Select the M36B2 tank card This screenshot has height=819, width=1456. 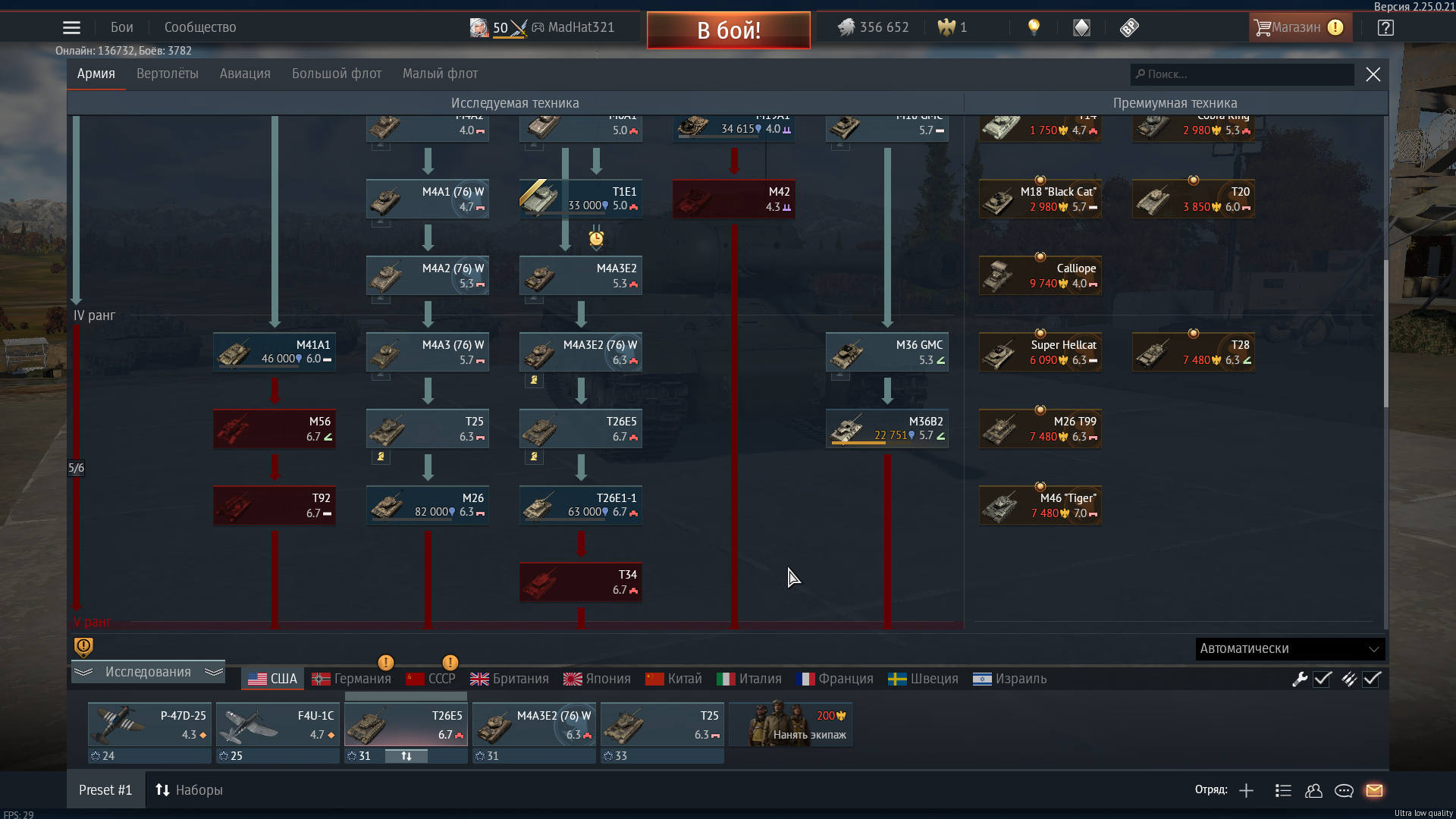(x=887, y=428)
